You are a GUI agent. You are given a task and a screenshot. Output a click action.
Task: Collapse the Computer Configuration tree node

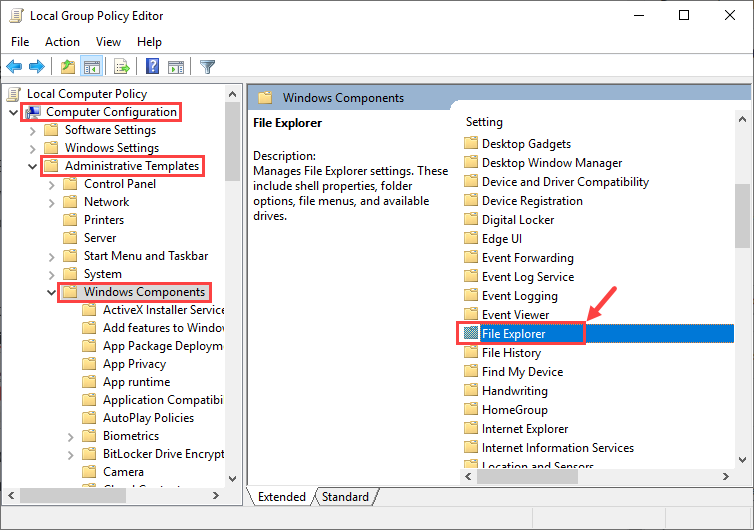point(14,112)
